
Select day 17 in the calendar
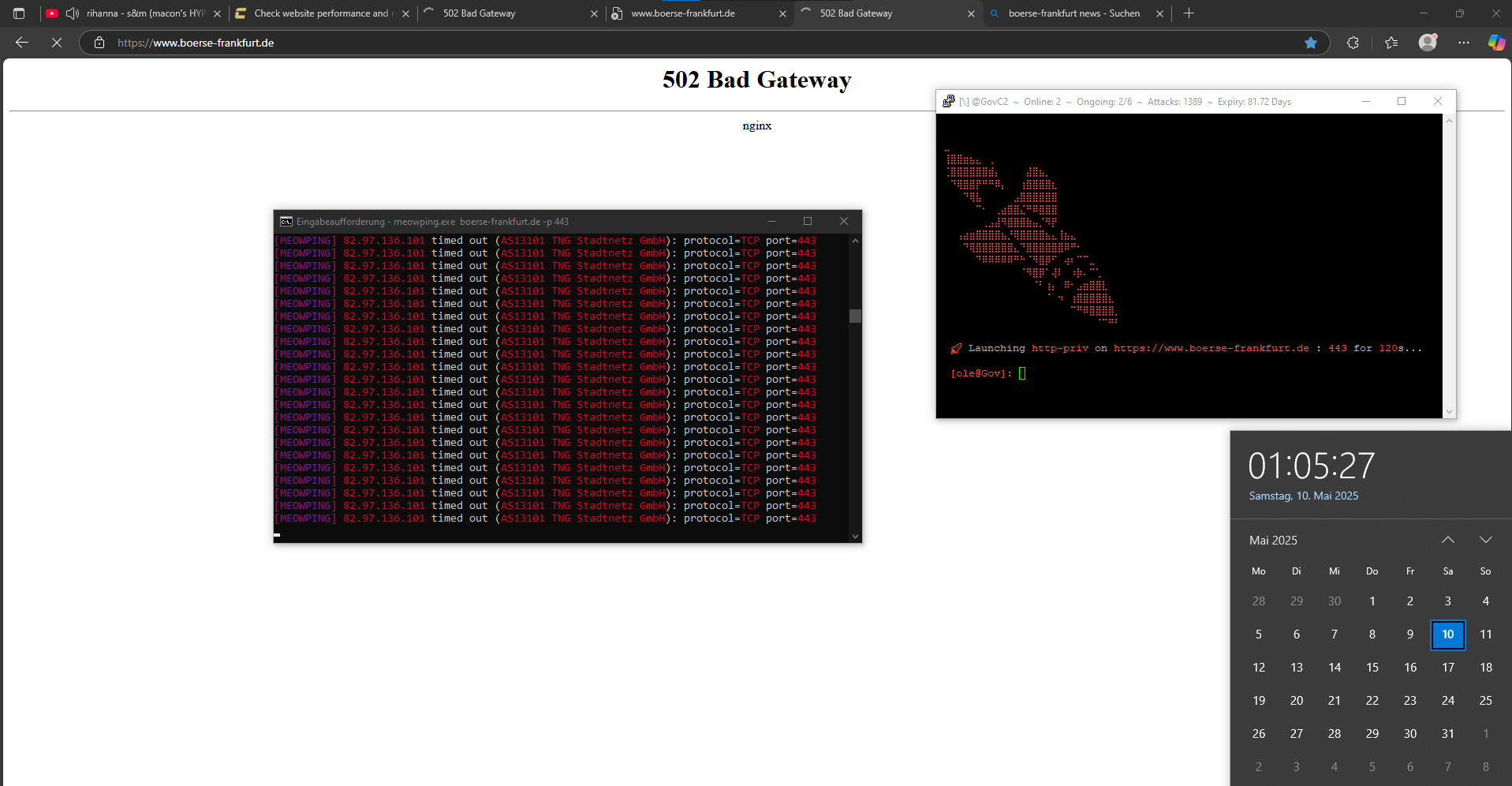tap(1448, 668)
